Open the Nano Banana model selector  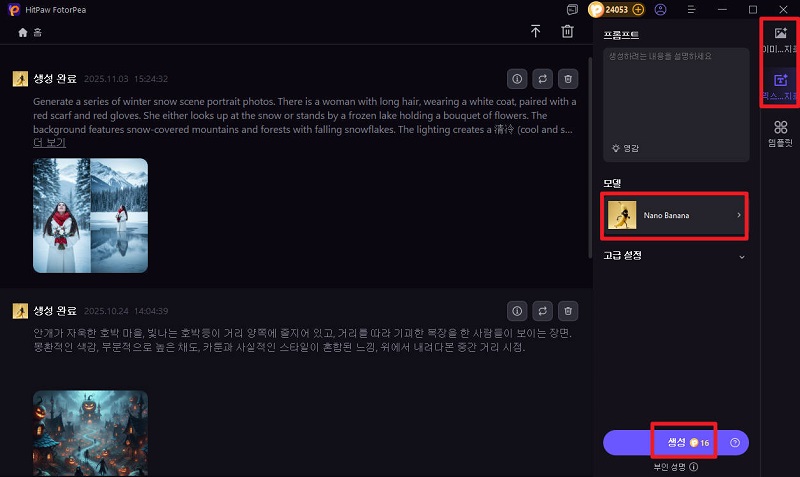[x=674, y=215]
